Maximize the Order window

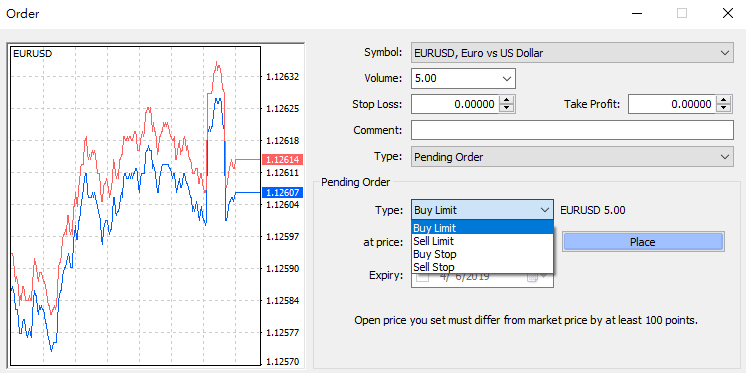coord(682,13)
